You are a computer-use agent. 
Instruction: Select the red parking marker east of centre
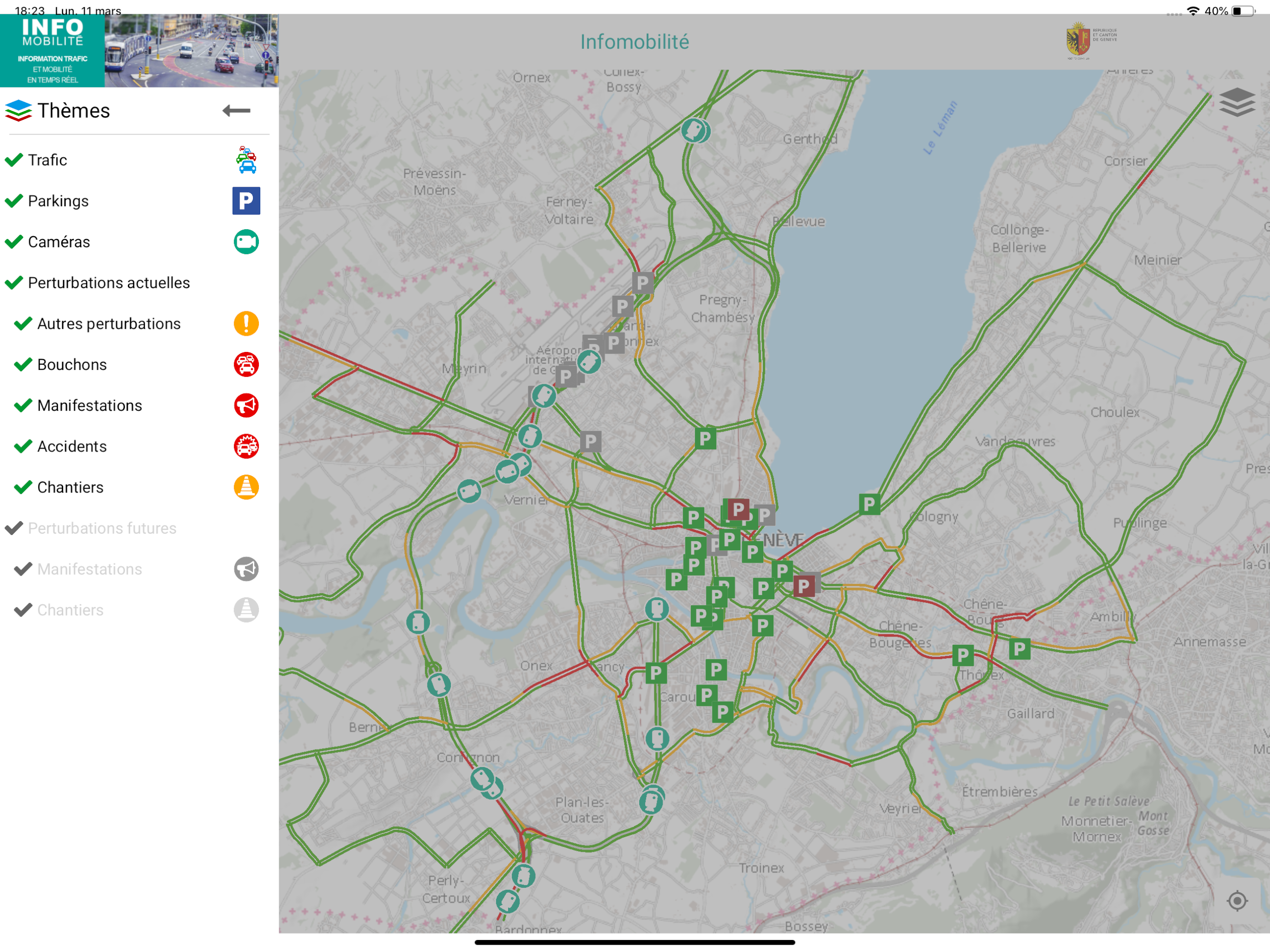(x=804, y=586)
